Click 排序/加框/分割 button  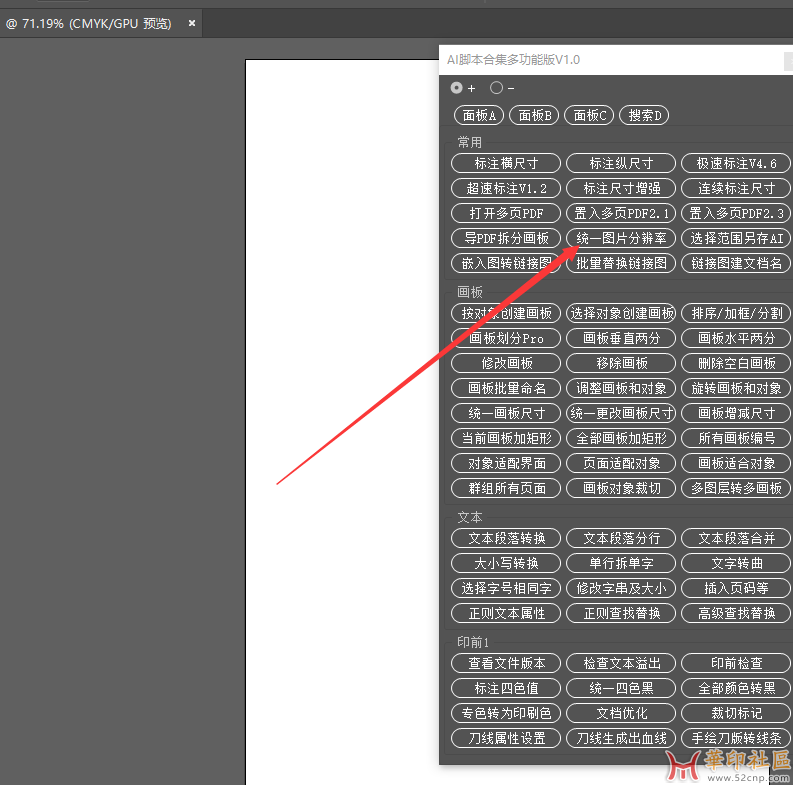click(736, 313)
